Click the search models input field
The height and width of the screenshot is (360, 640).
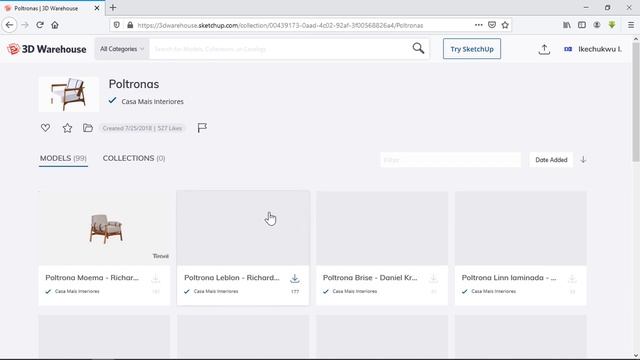(280, 49)
